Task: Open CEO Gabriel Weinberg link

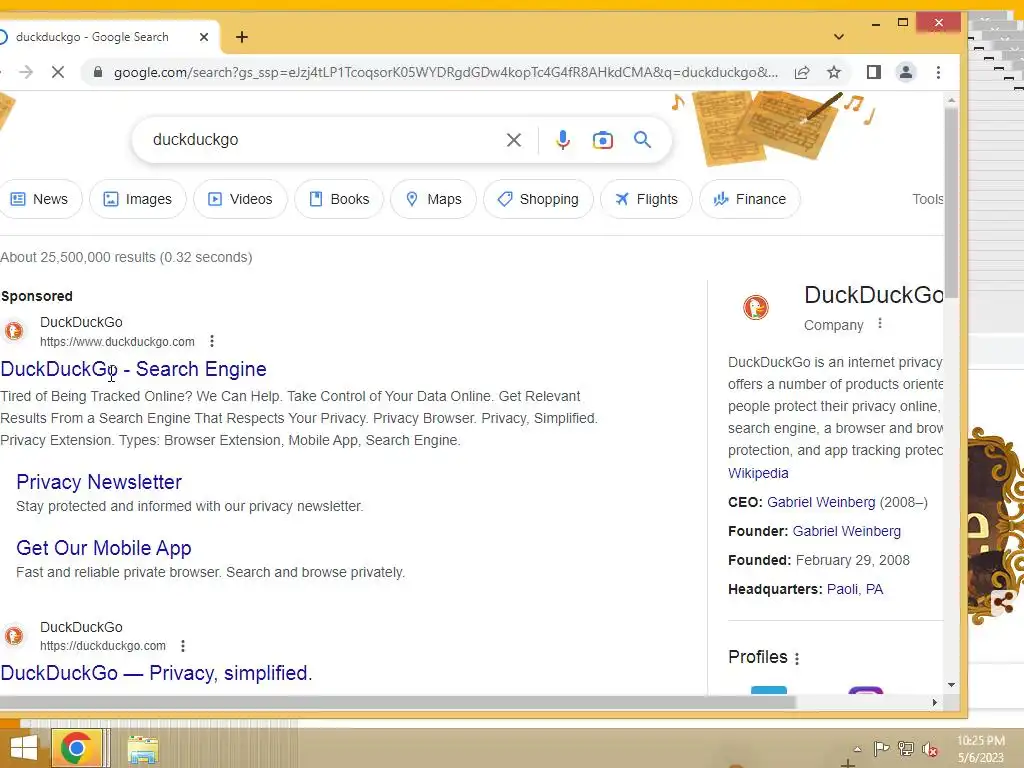Action: coord(821,502)
